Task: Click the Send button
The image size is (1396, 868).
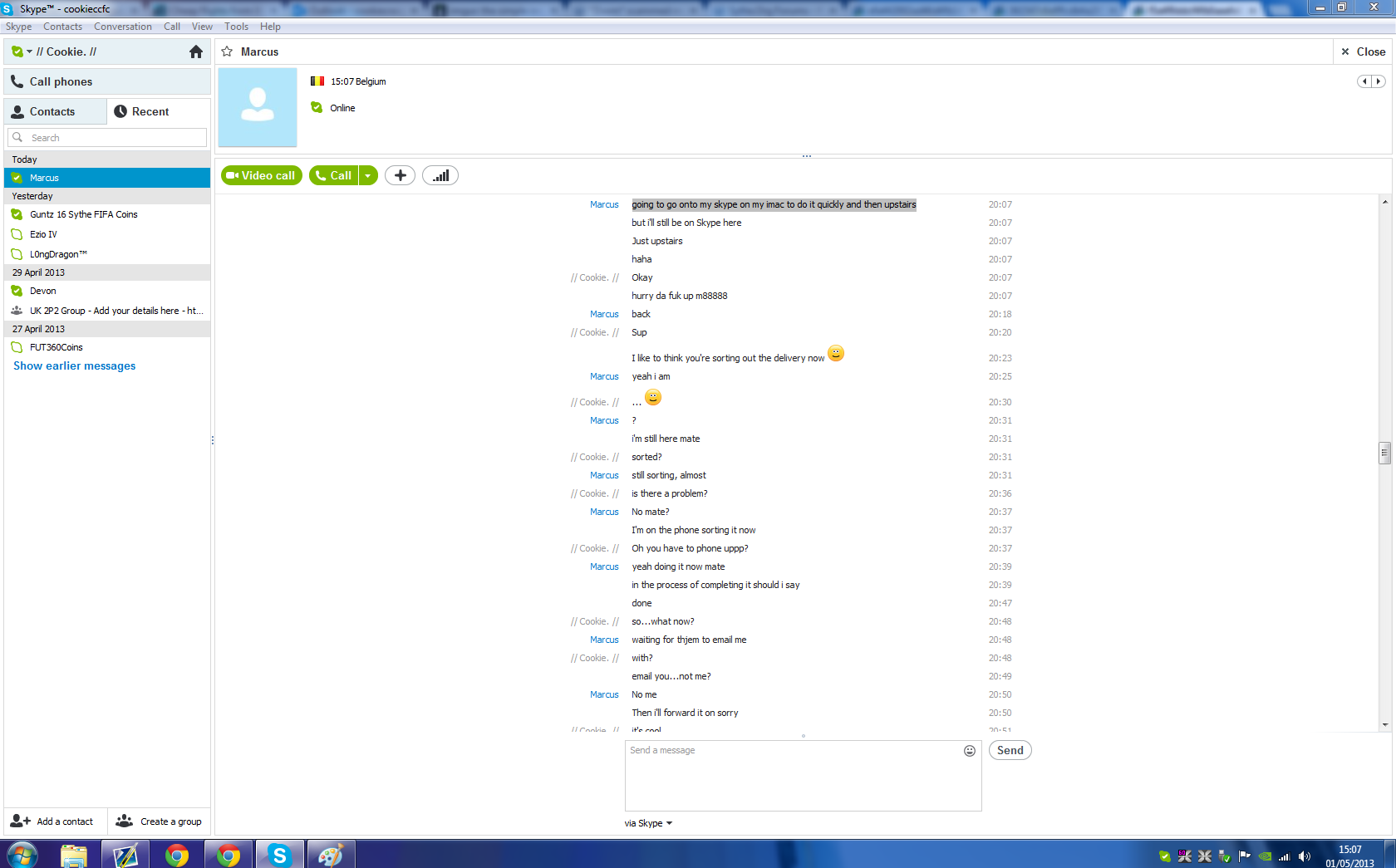Action: pyautogui.click(x=1010, y=750)
